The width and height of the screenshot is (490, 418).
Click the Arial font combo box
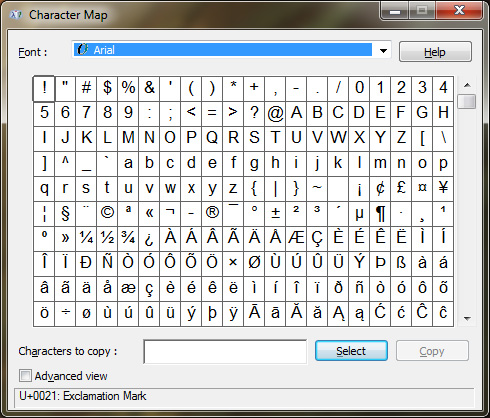click(231, 50)
